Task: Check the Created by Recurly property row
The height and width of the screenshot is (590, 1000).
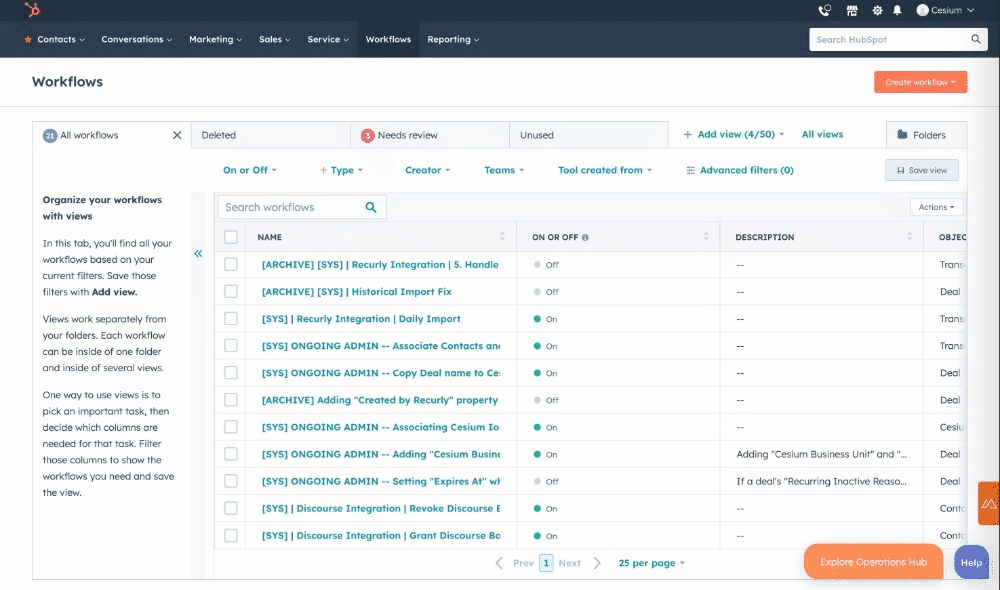Action: (x=231, y=400)
